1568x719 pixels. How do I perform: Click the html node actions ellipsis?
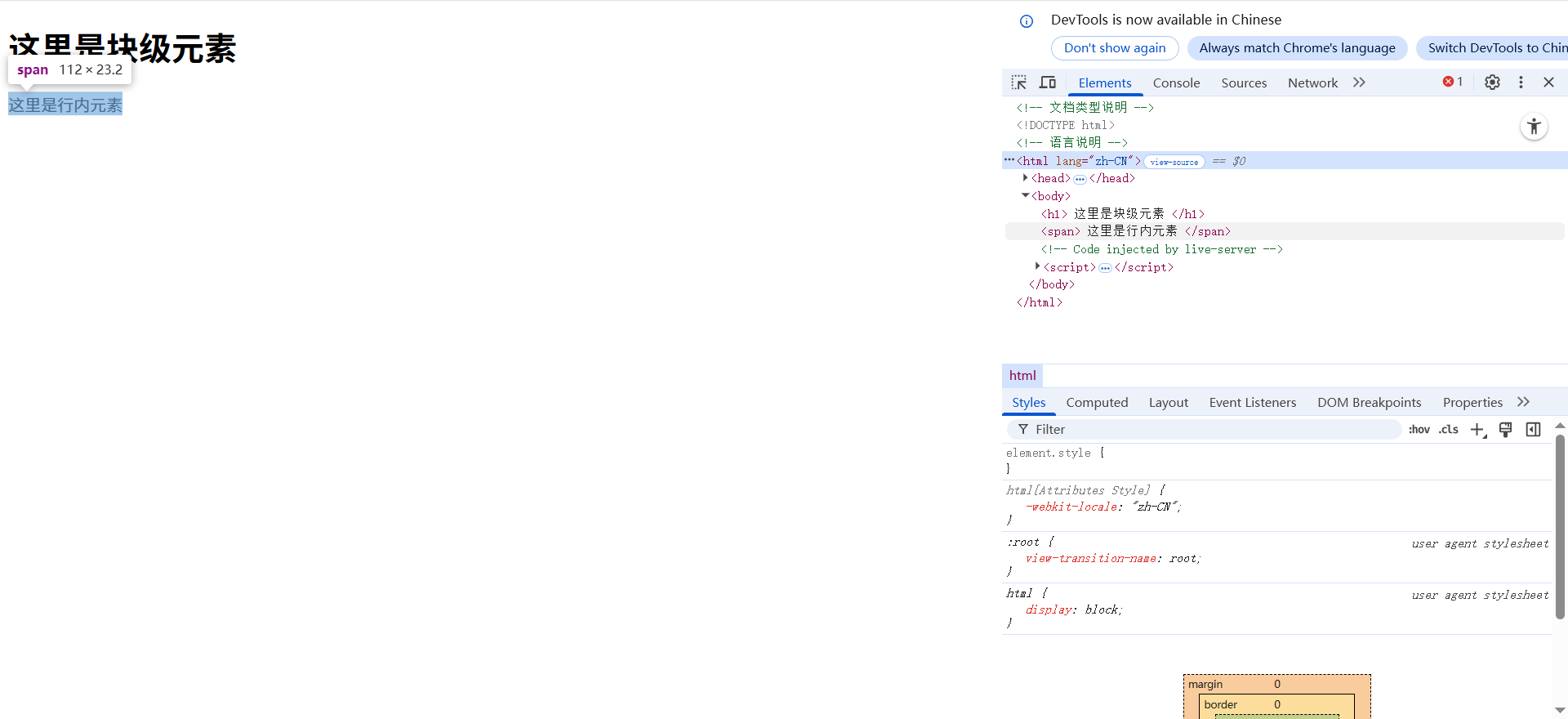tap(1009, 160)
